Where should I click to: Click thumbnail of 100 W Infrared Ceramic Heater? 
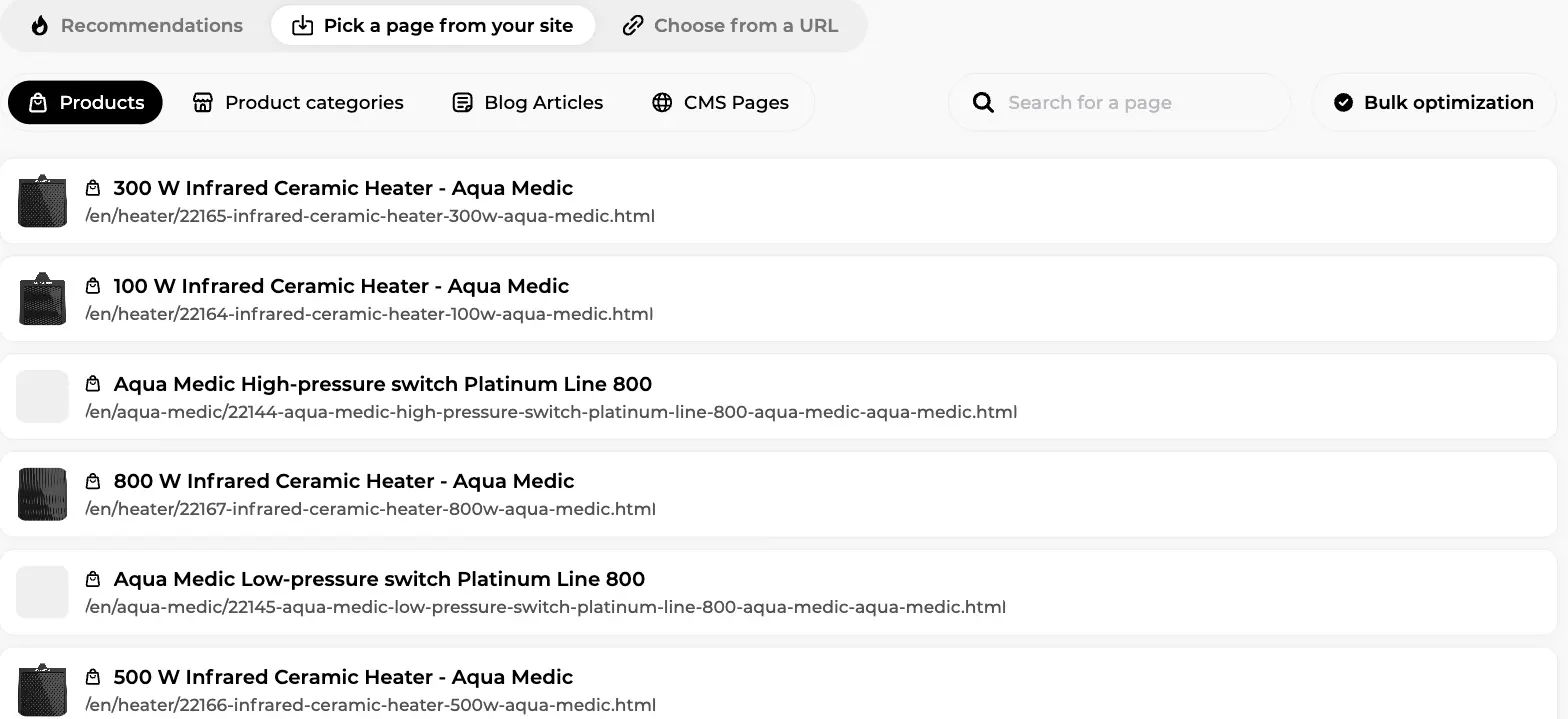tap(42, 299)
